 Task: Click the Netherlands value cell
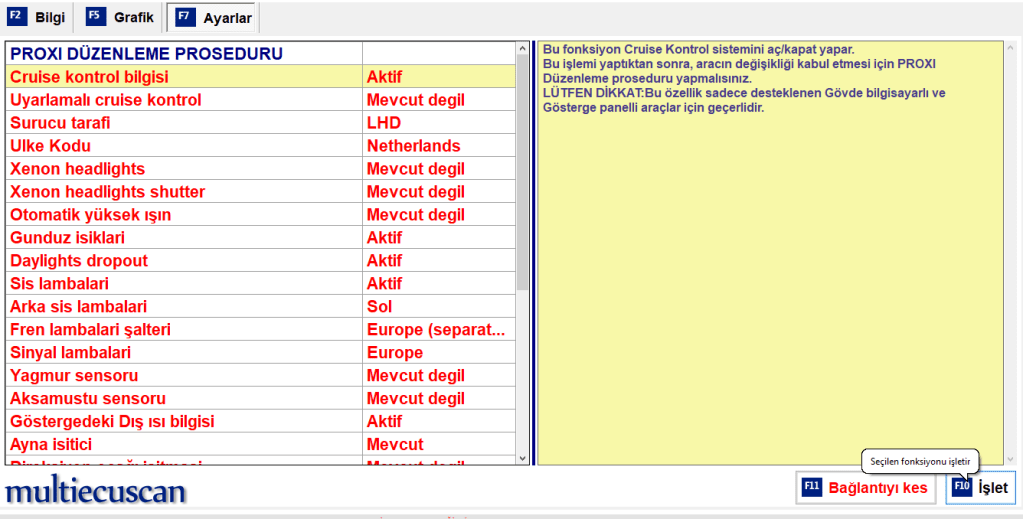click(414, 146)
